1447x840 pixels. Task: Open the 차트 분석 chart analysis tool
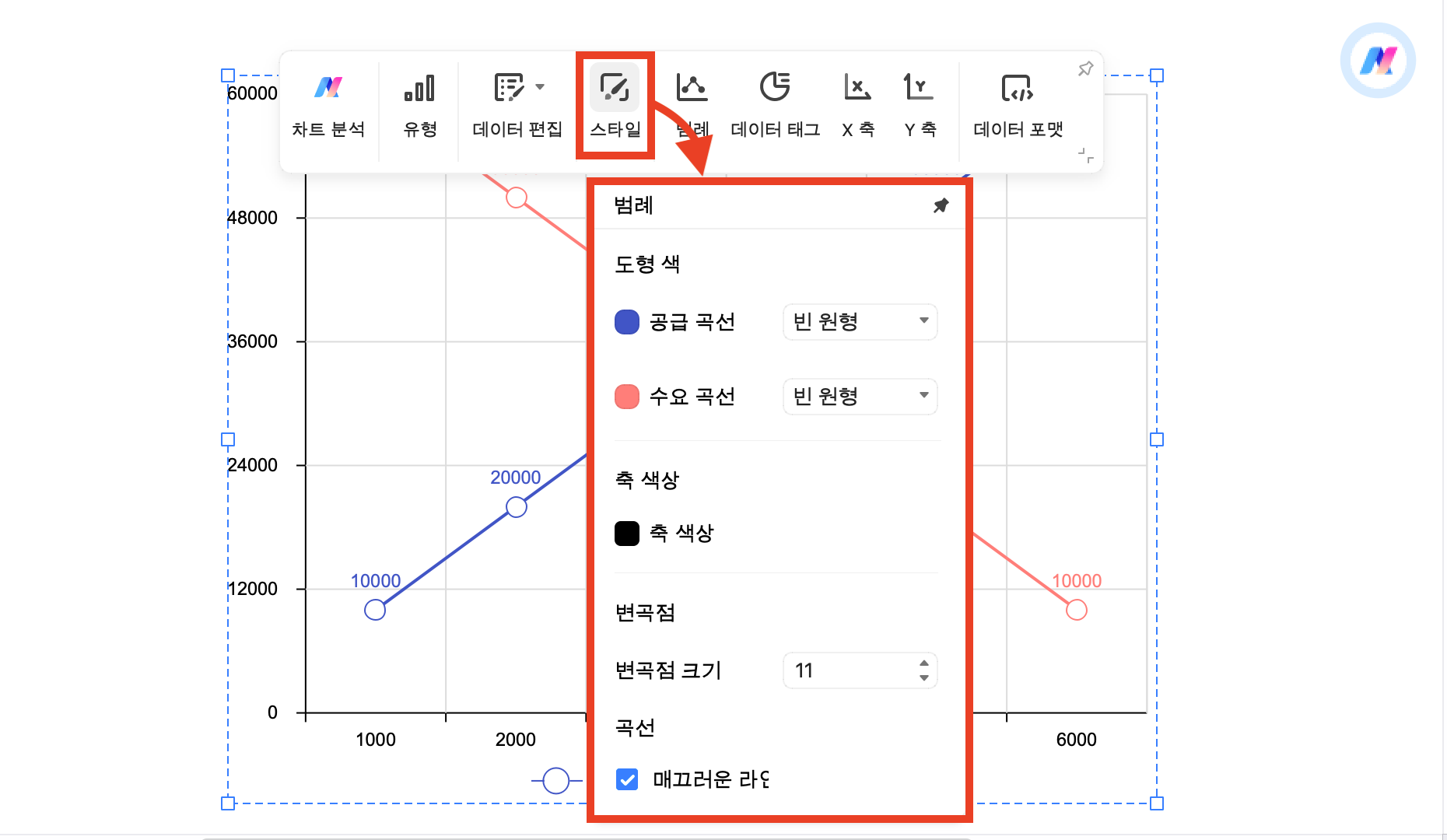[x=328, y=107]
